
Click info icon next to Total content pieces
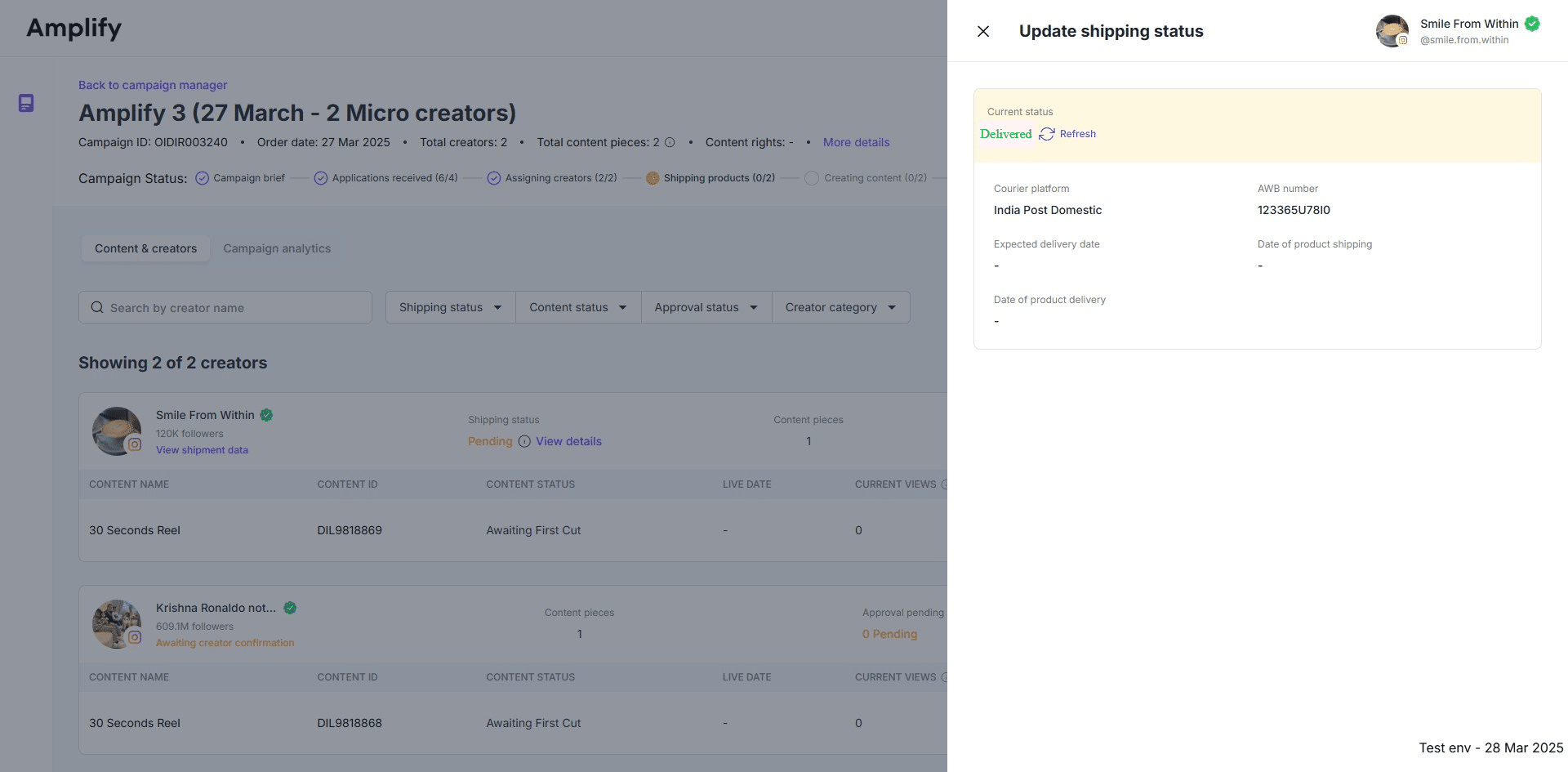(670, 142)
